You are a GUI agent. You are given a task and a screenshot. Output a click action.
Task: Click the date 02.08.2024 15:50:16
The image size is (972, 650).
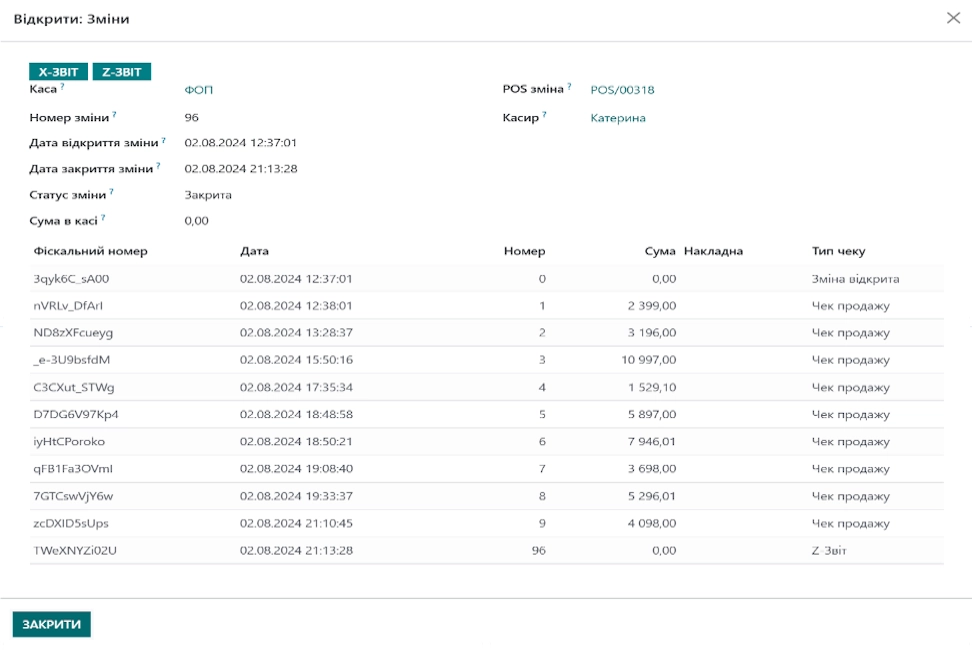(x=296, y=360)
